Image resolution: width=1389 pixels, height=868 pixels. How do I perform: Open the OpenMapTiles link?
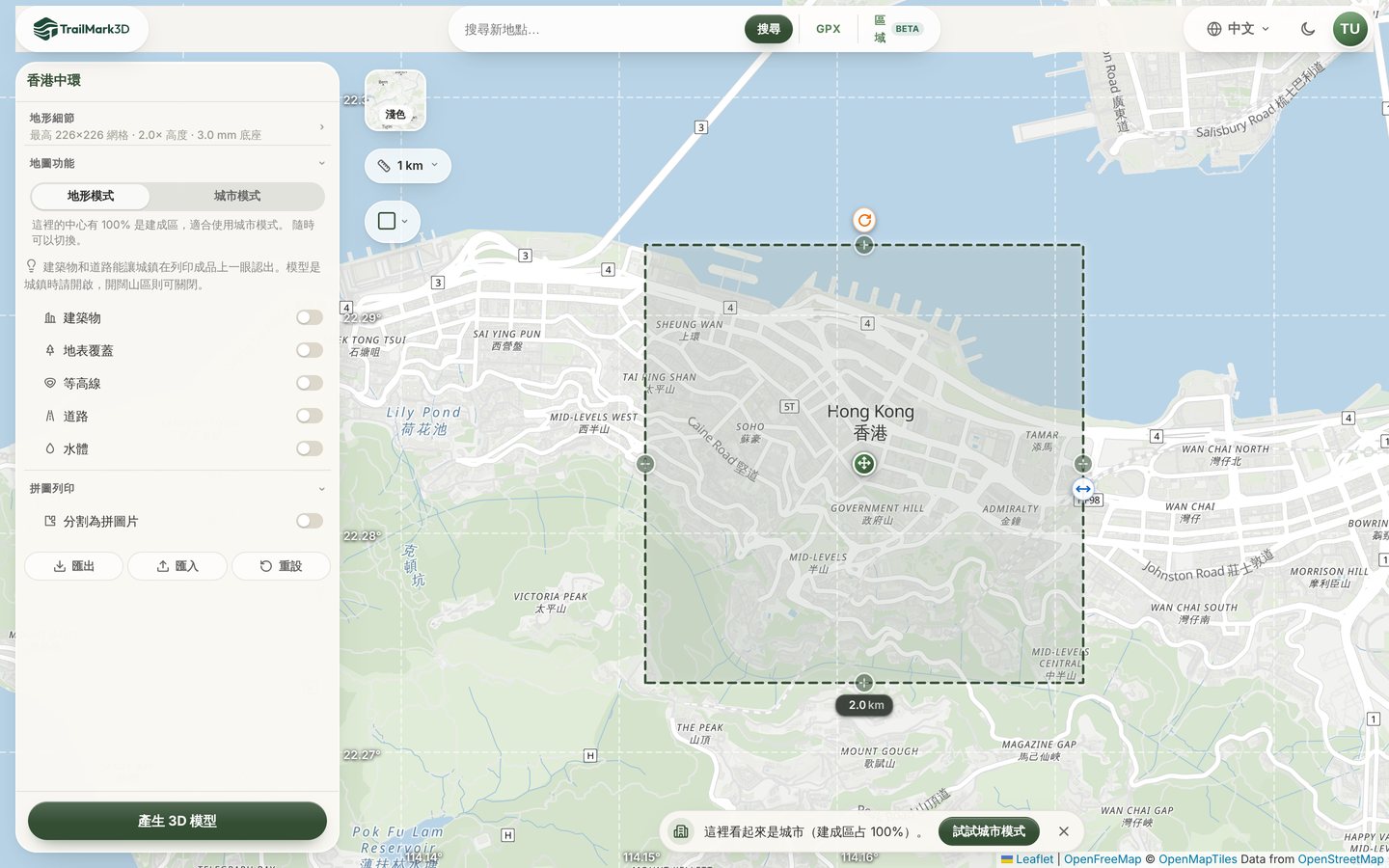(x=1198, y=859)
